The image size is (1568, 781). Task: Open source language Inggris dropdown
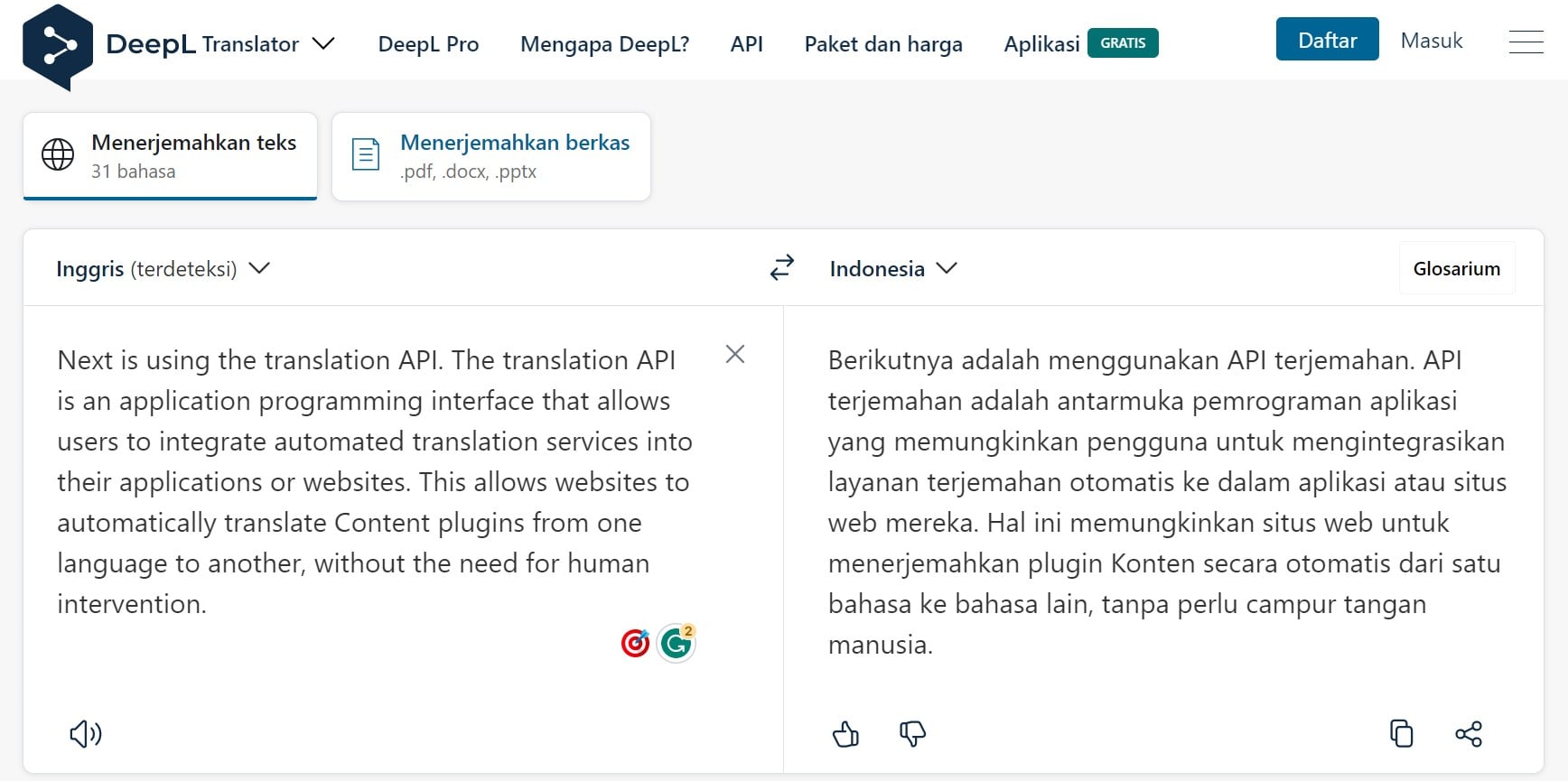pos(163,269)
